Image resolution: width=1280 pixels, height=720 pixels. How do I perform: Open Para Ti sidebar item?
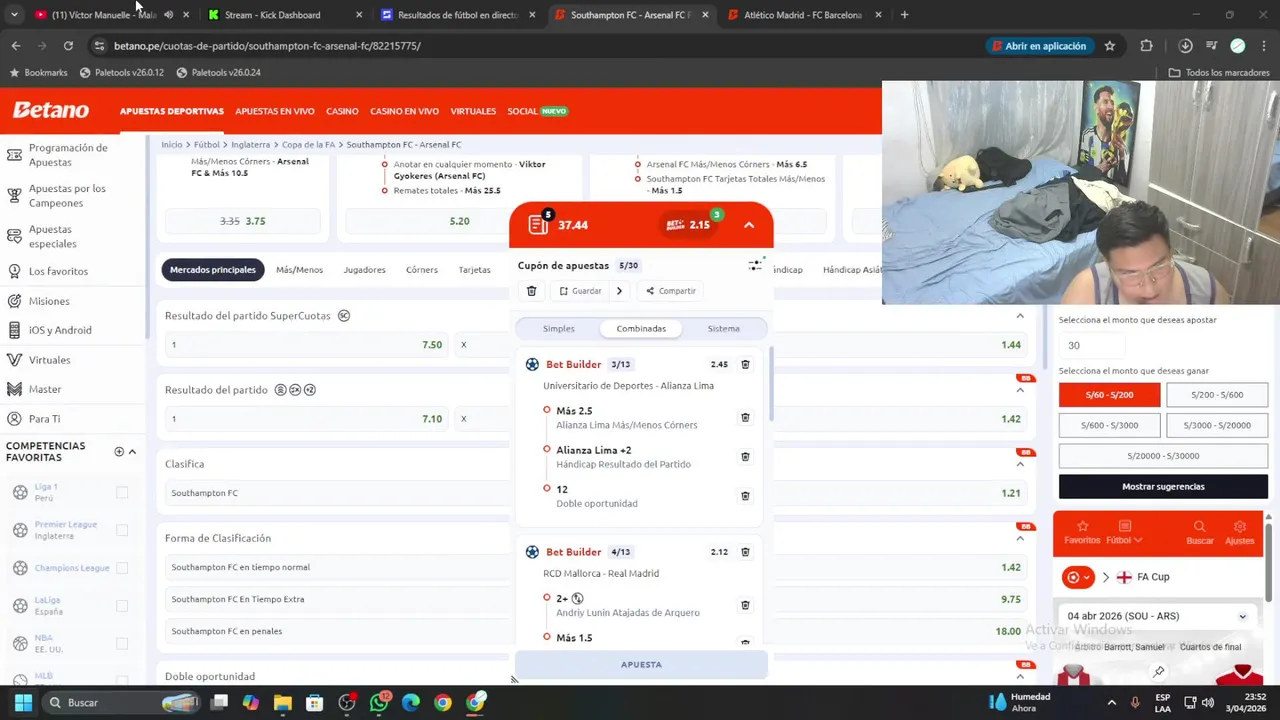coord(44,419)
